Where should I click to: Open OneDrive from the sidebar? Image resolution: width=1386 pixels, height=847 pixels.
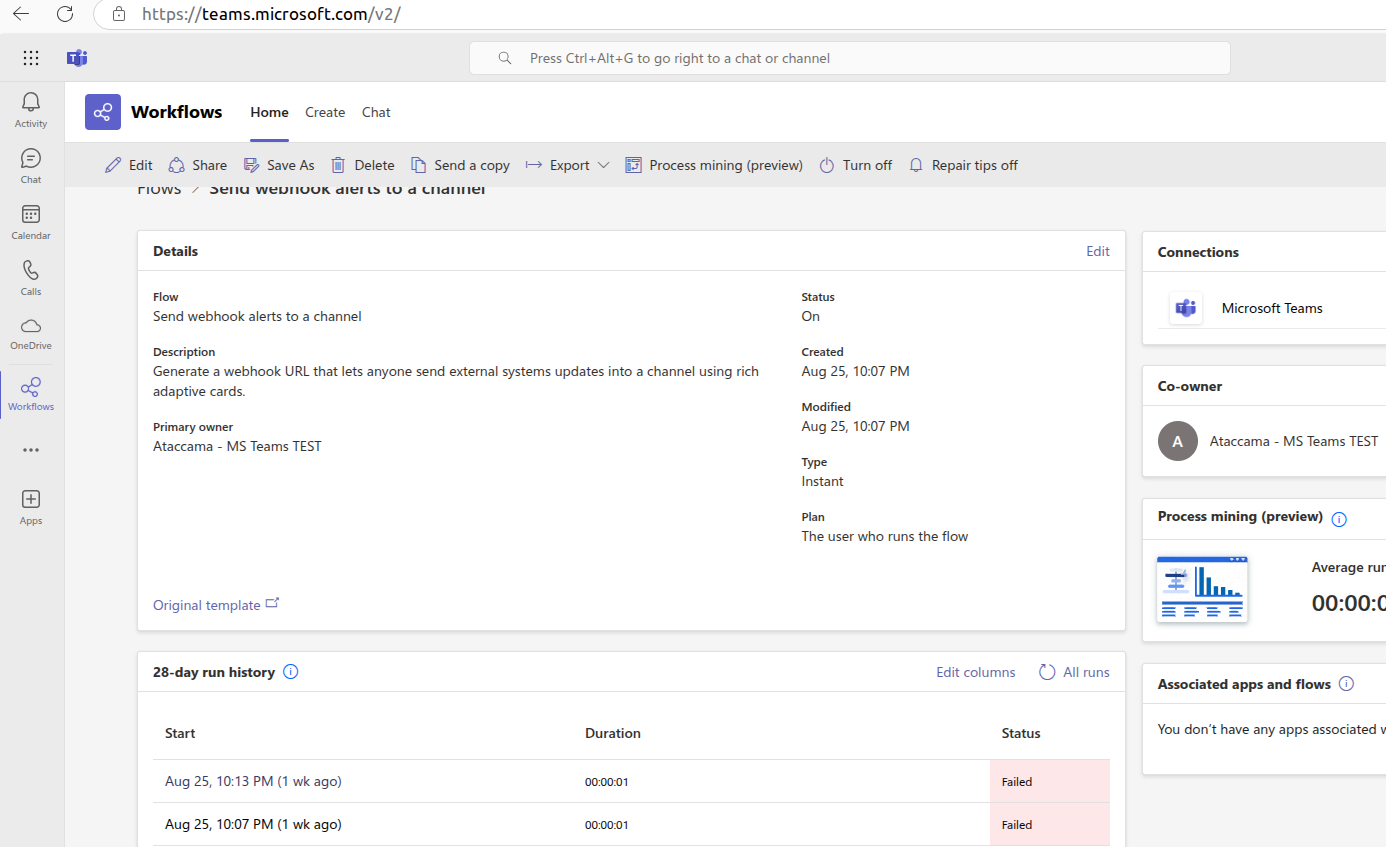pyautogui.click(x=31, y=332)
